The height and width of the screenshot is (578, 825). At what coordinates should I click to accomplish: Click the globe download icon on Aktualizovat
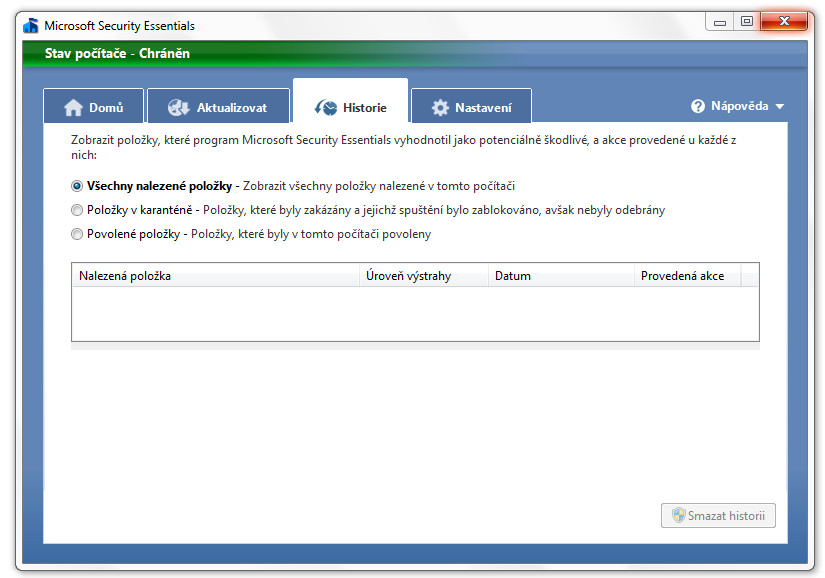[178, 107]
